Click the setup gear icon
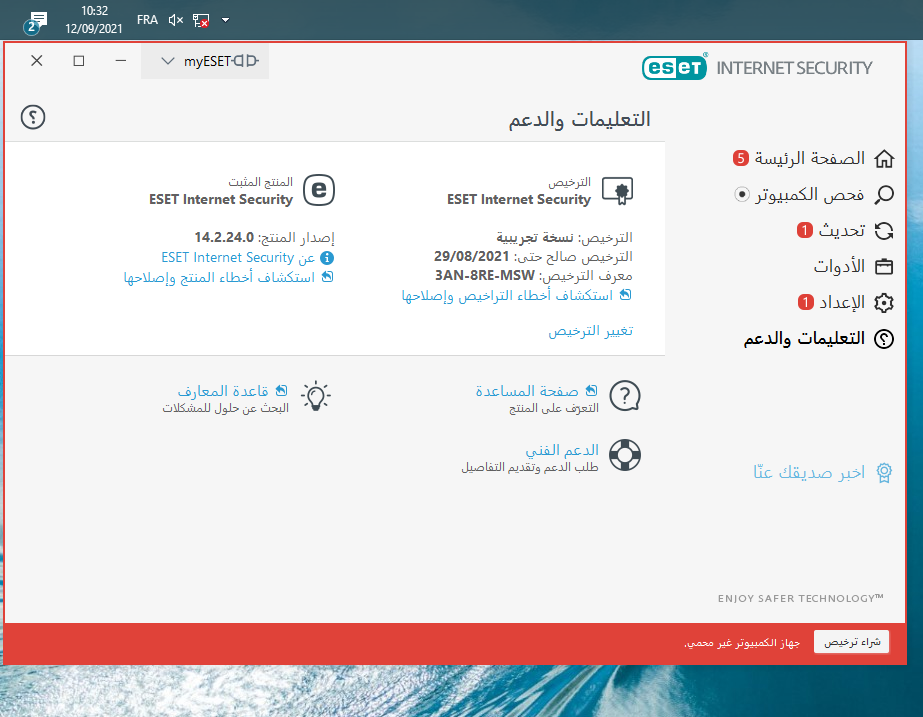 tap(884, 303)
